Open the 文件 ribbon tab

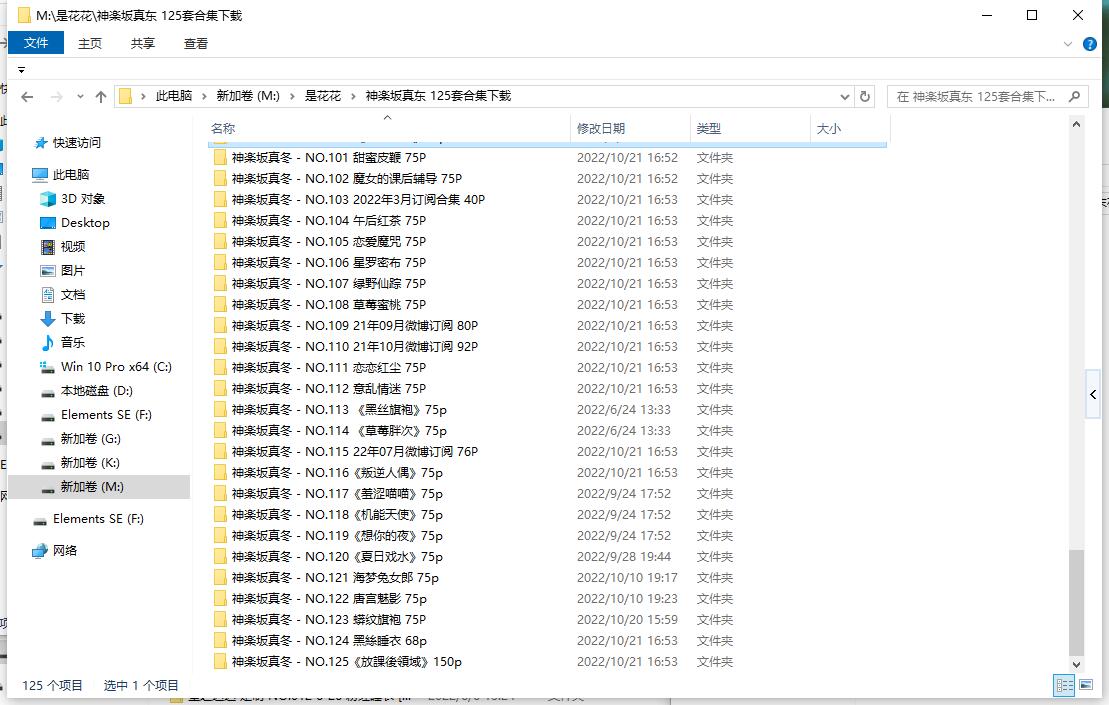pyautogui.click(x=36, y=42)
